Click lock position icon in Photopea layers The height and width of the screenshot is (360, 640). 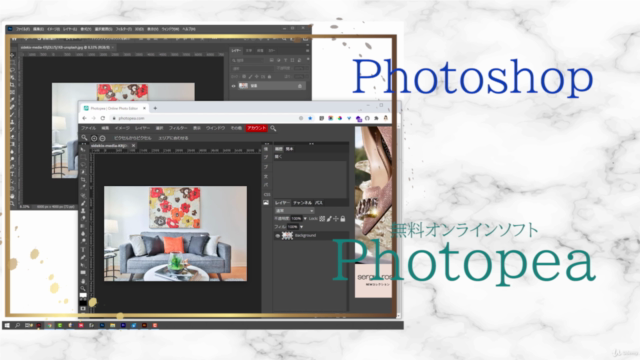click(x=336, y=219)
